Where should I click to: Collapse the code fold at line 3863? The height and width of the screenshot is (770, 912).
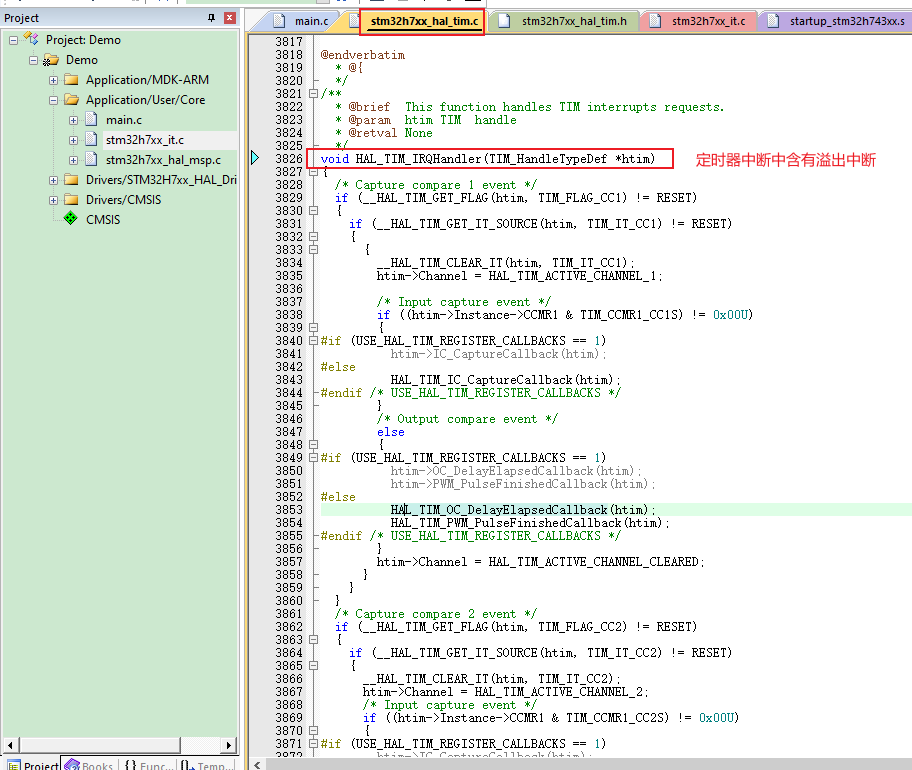coord(314,640)
